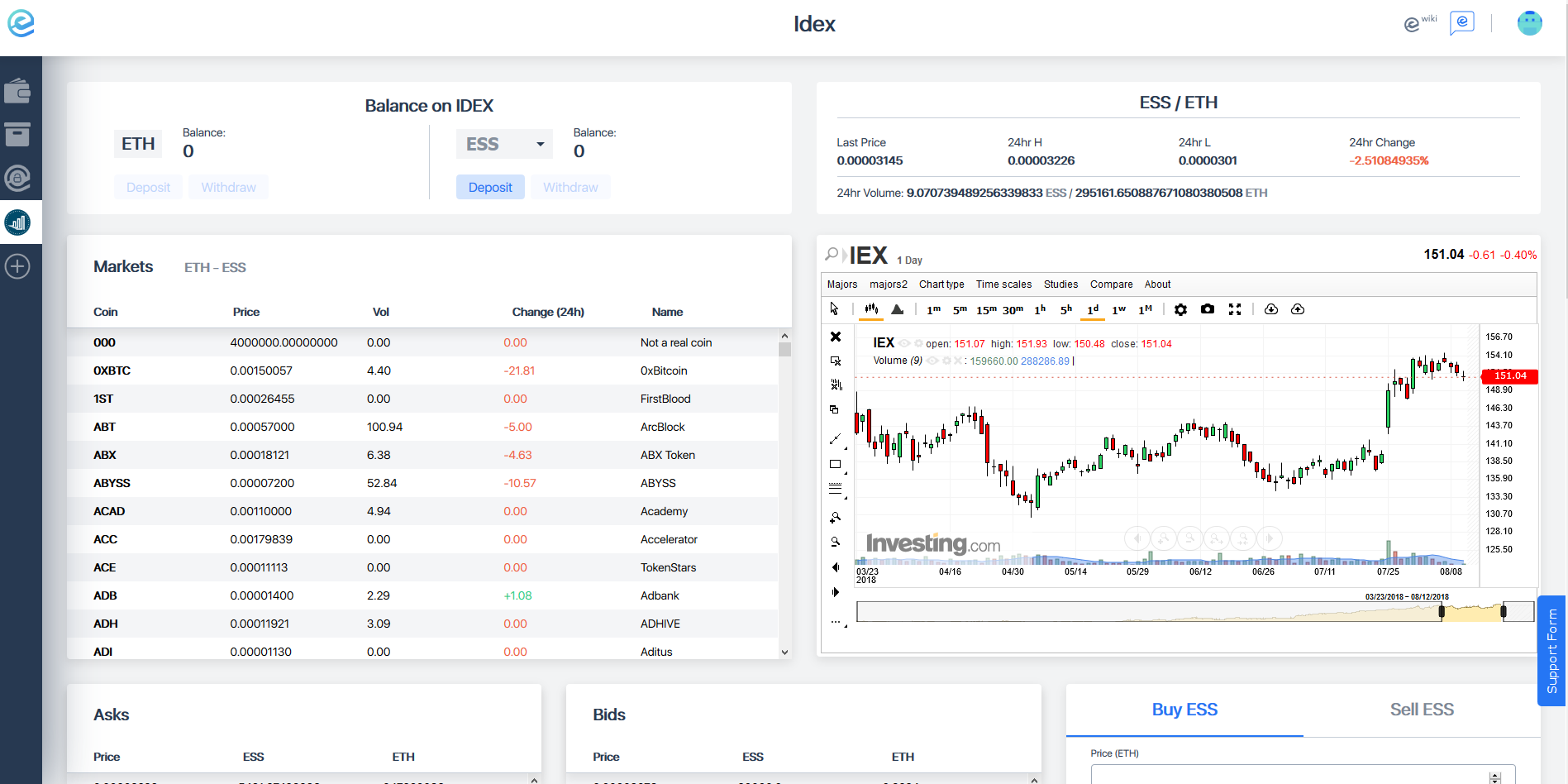Screen dimensions: 1568x784
Task: Click the cloud download icon
Action: click(1271, 308)
